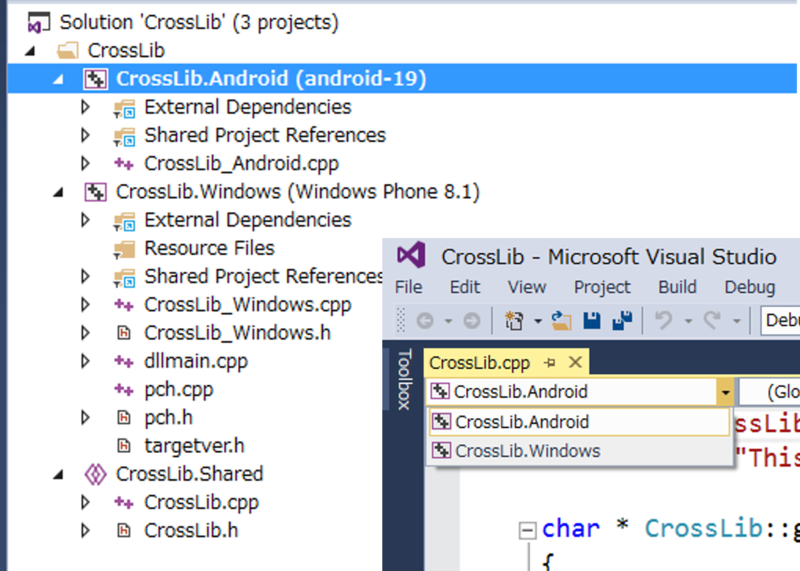Expand Shared Project References under CrossLib.Android
Viewport: 800px width, 571px height.
[x=85, y=135]
